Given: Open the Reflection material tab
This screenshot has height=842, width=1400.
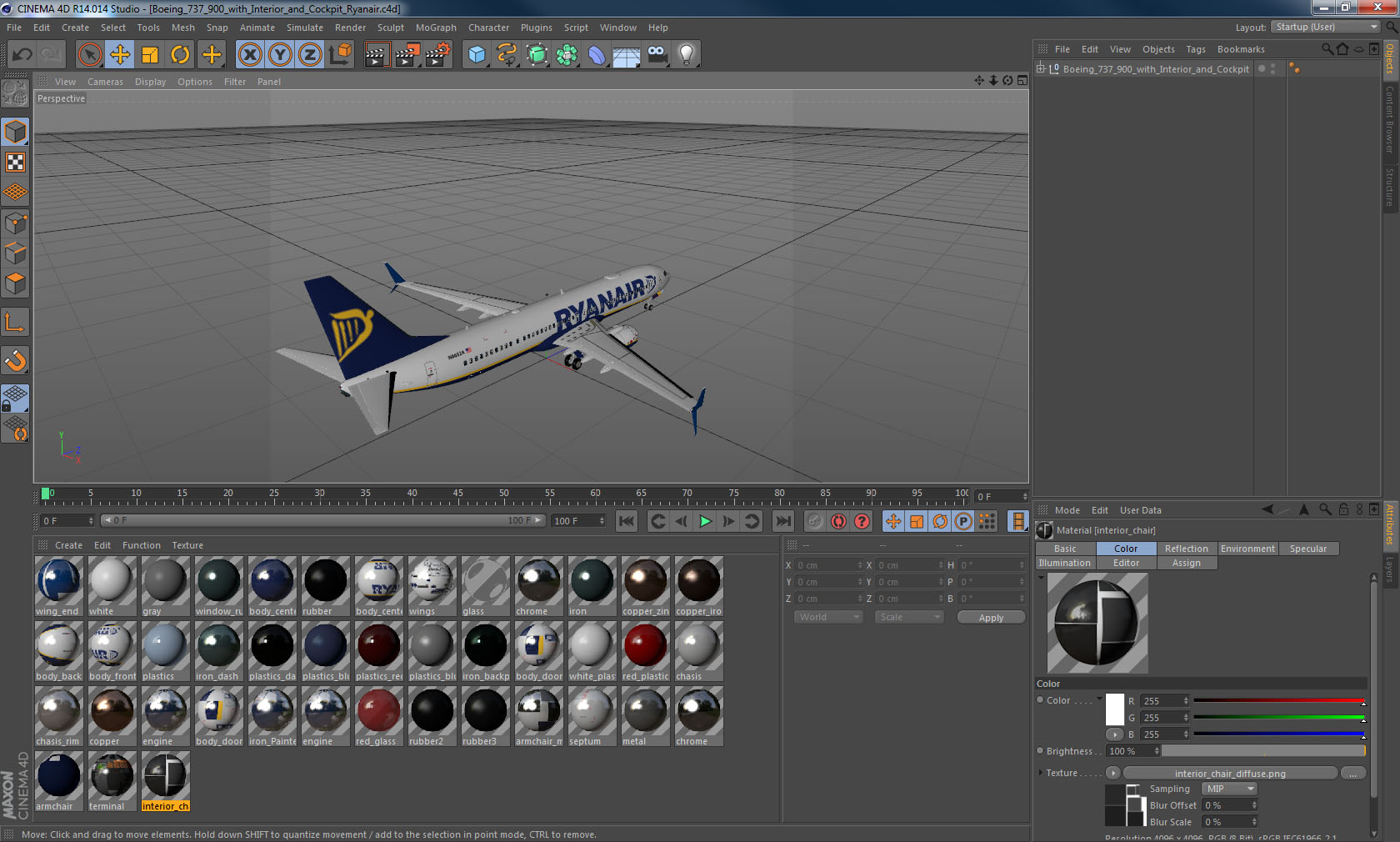Looking at the screenshot, I should click(1187, 549).
